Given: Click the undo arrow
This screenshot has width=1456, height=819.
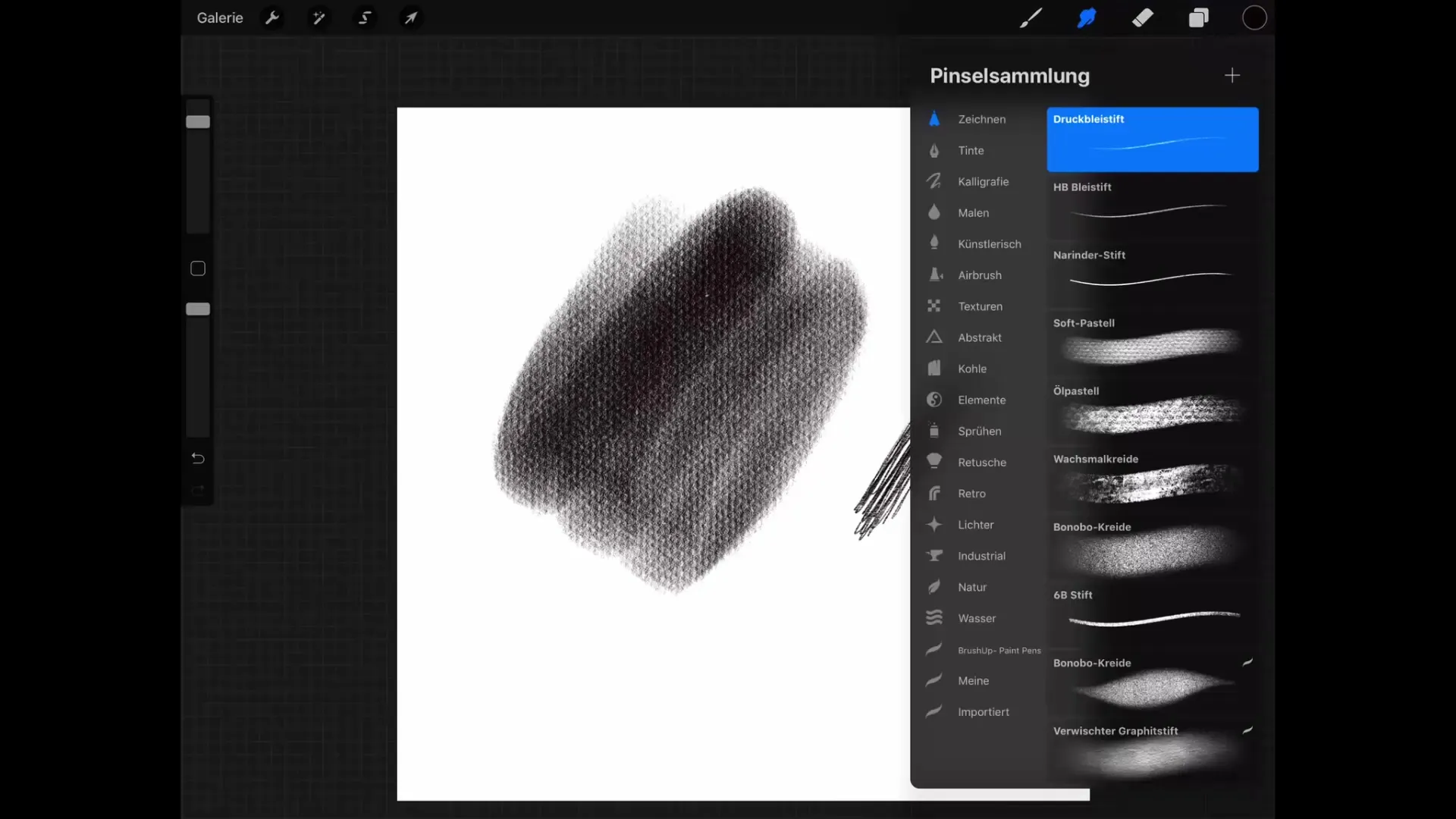Looking at the screenshot, I should [x=198, y=458].
